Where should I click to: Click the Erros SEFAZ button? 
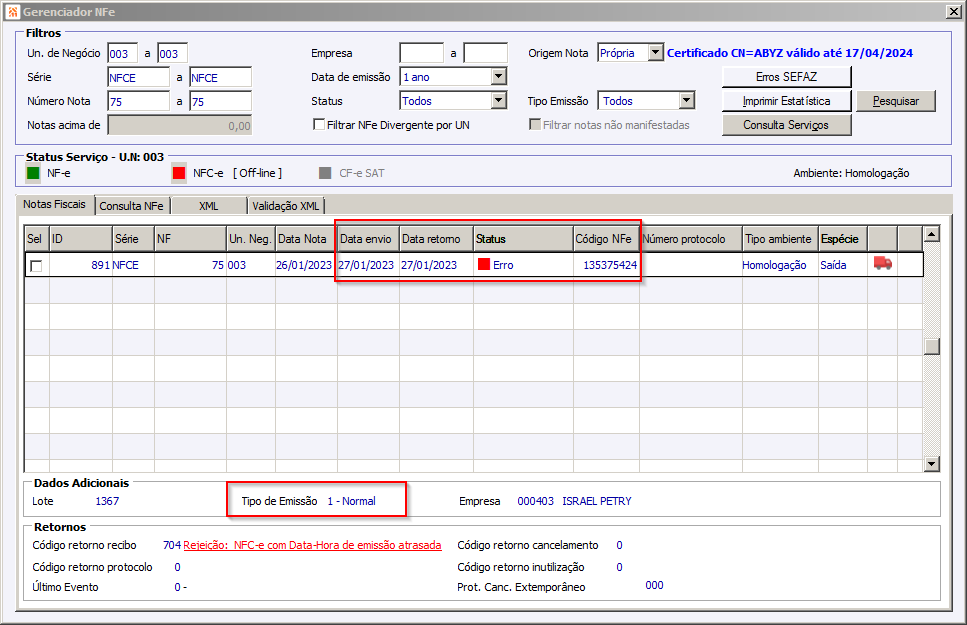tap(786, 77)
